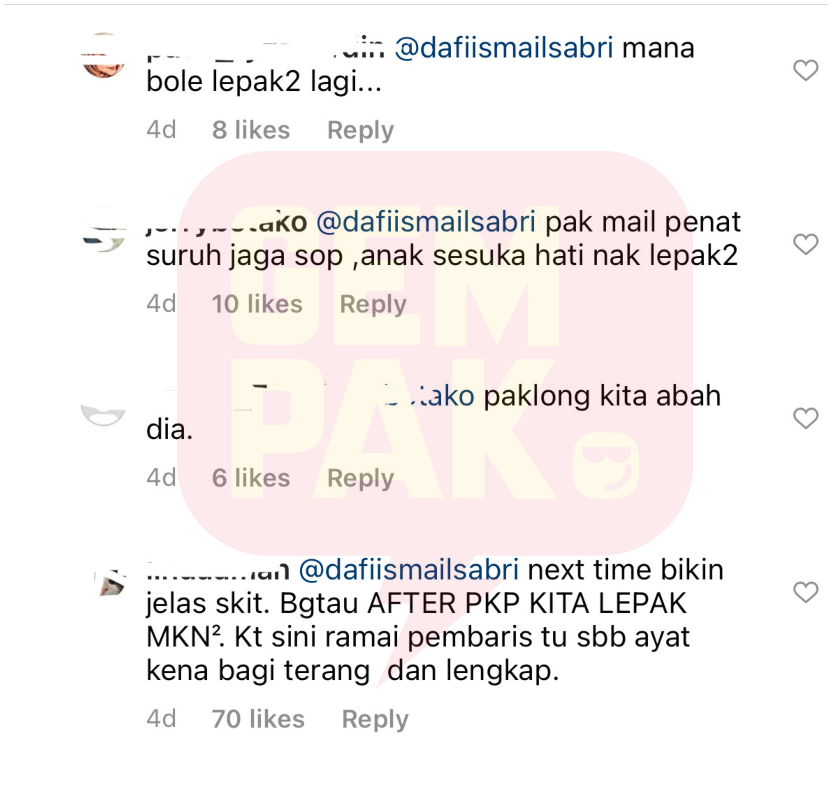Screen dimensions: 832x797
Task: Open second commenter's profile picture
Action: click(104, 229)
